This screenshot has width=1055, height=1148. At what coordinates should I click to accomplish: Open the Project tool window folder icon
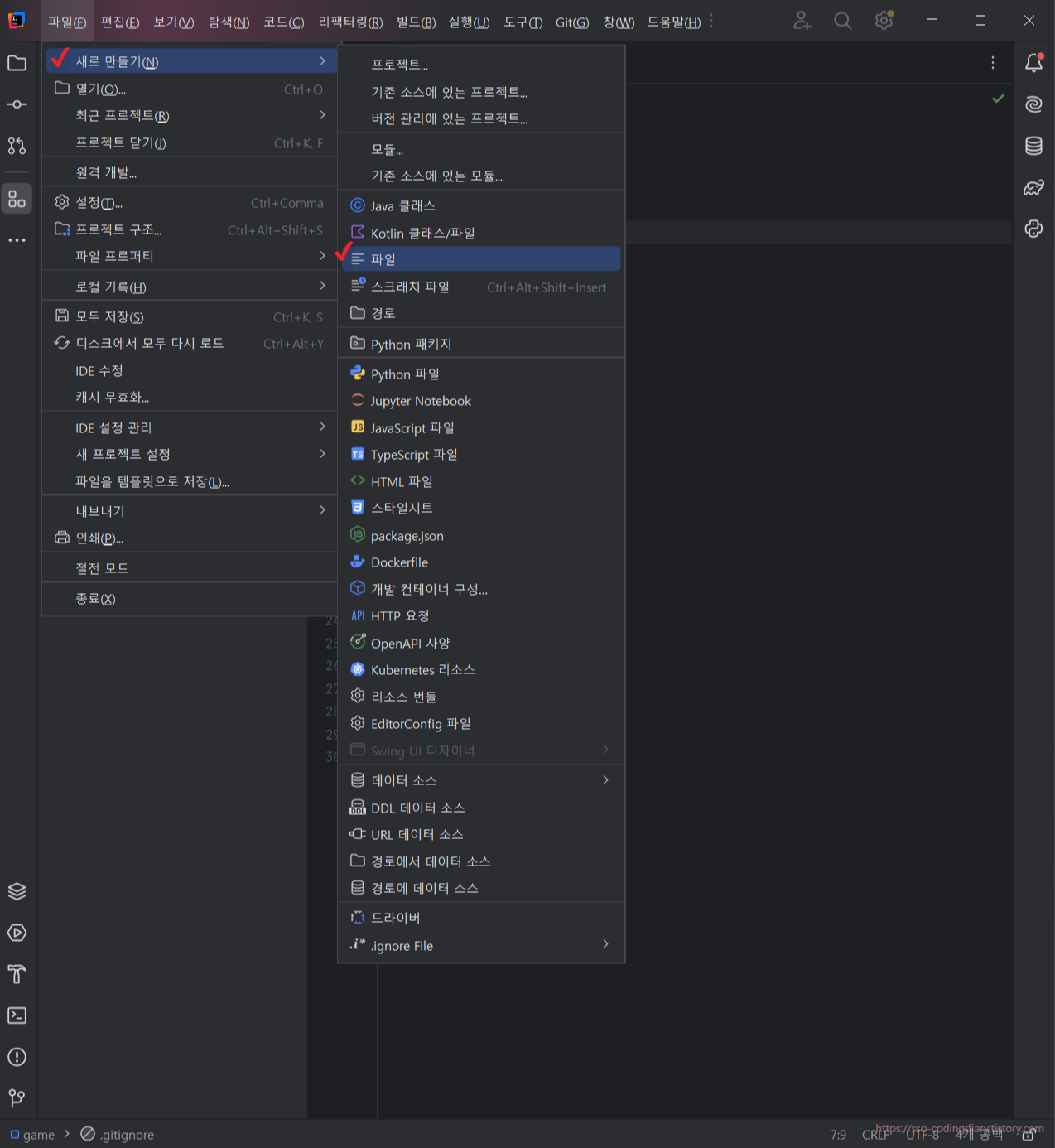[17, 63]
